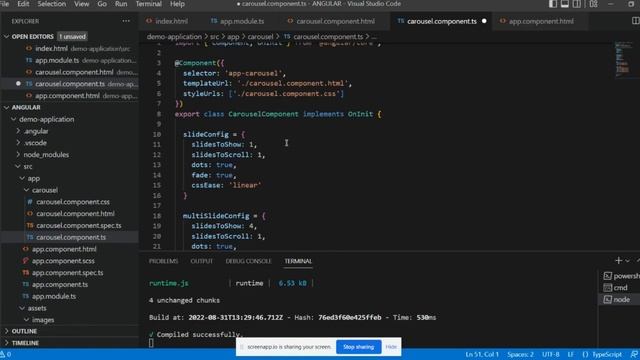Collapse the assets folder
Viewport: 640px width, 360px height.
click(x=37, y=308)
